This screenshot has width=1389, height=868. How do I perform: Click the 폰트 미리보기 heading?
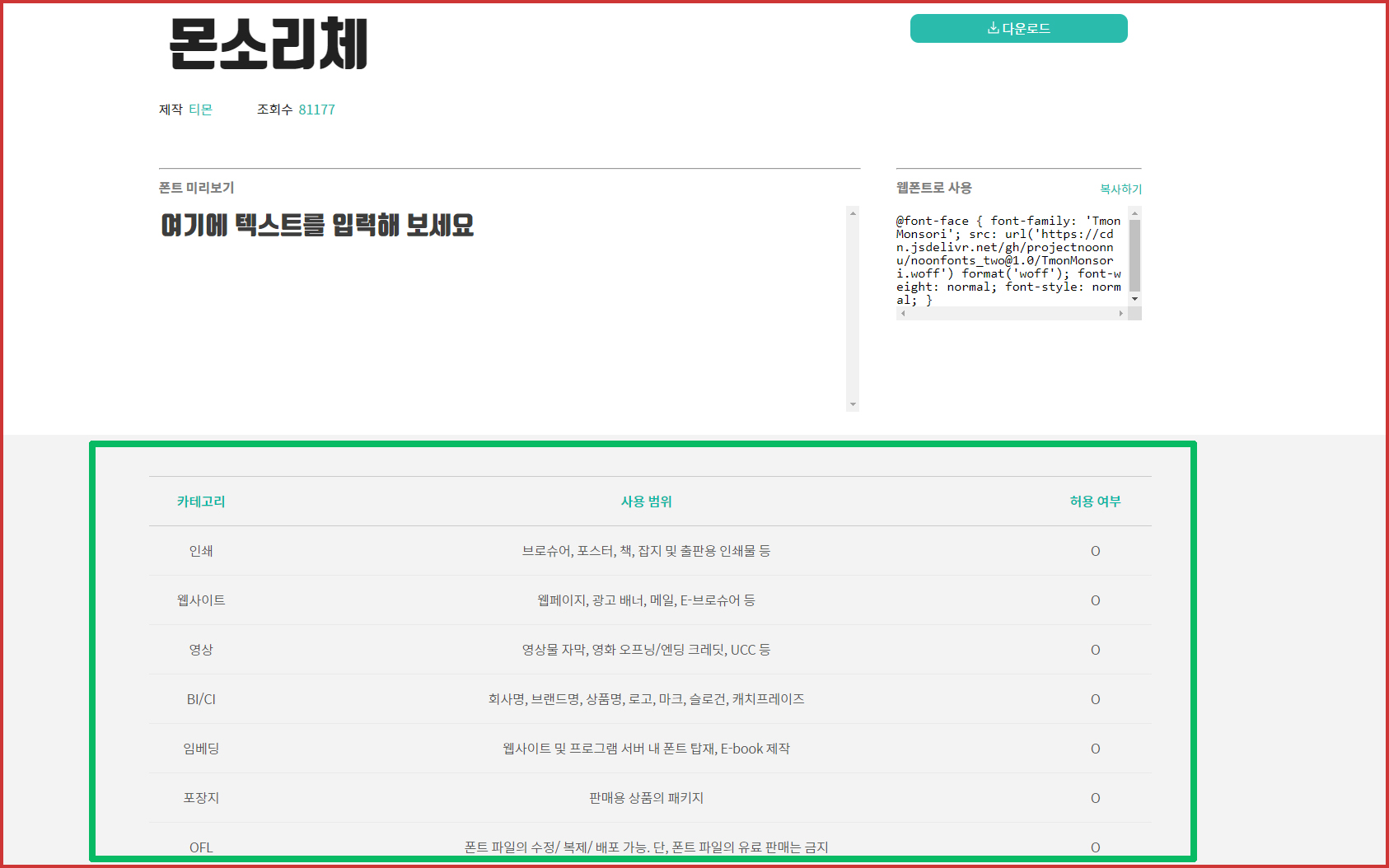pyautogui.click(x=197, y=188)
